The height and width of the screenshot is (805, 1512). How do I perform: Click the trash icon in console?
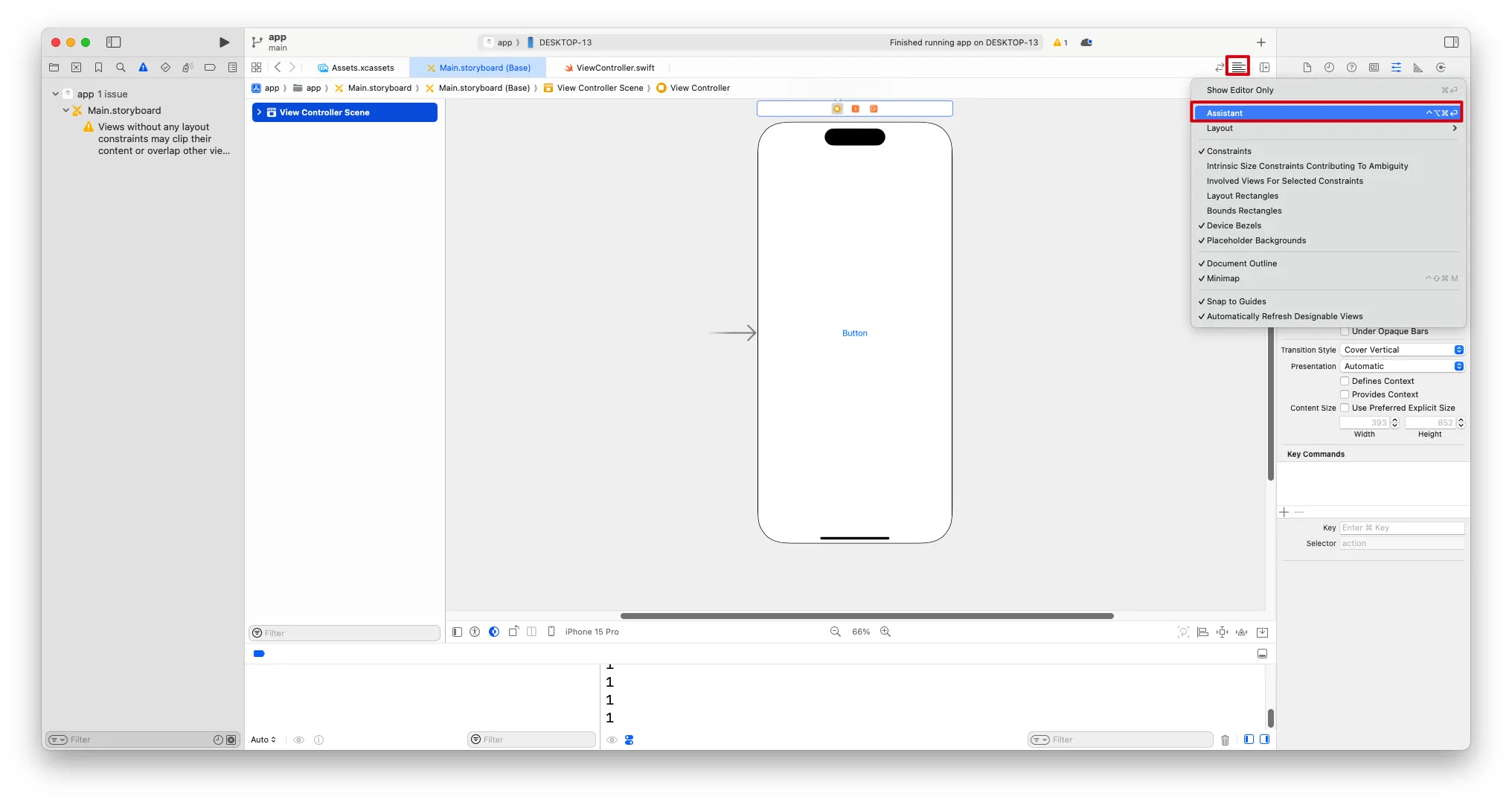[x=1225, y=740]
